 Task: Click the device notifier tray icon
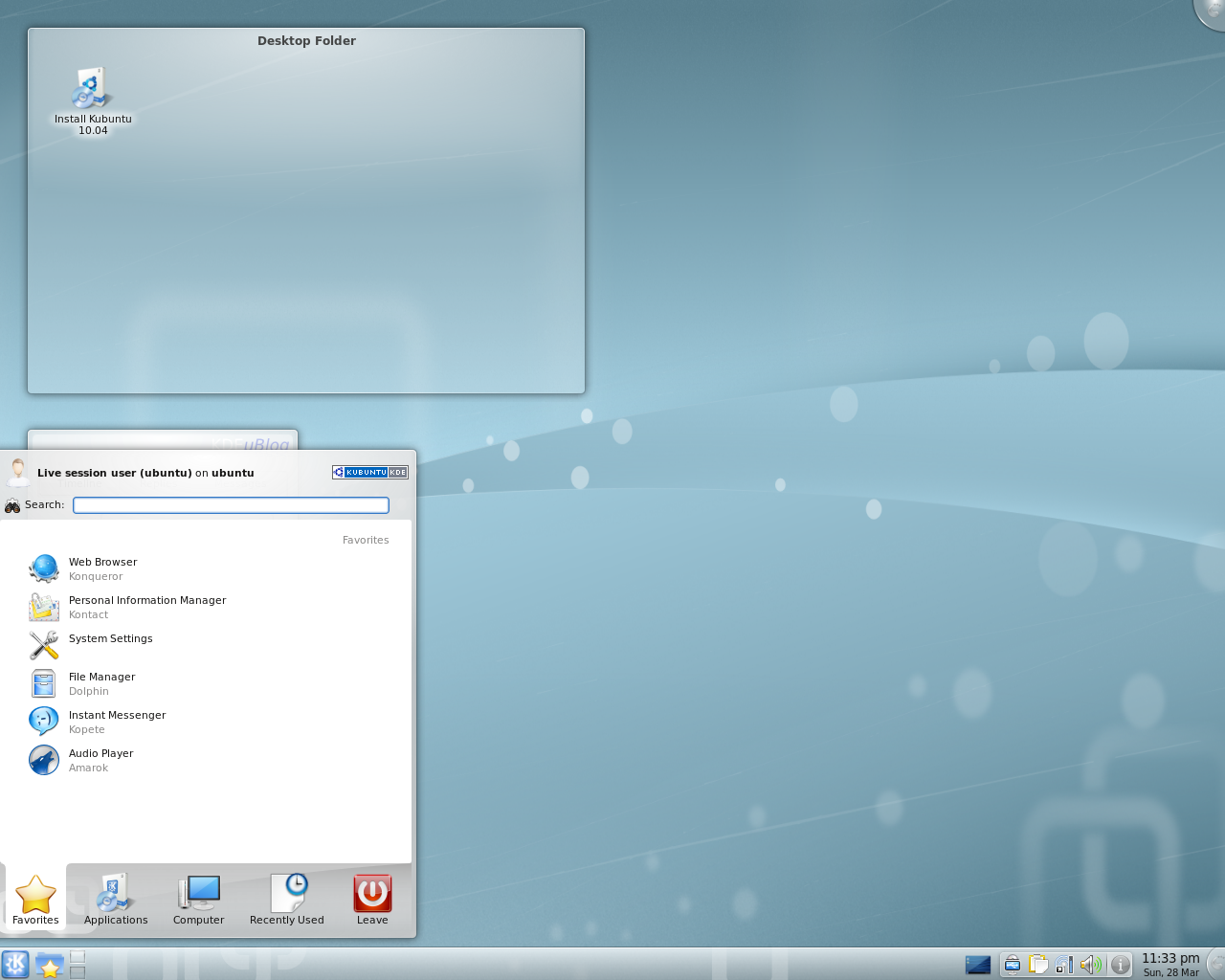click(x=1012, y=965)
